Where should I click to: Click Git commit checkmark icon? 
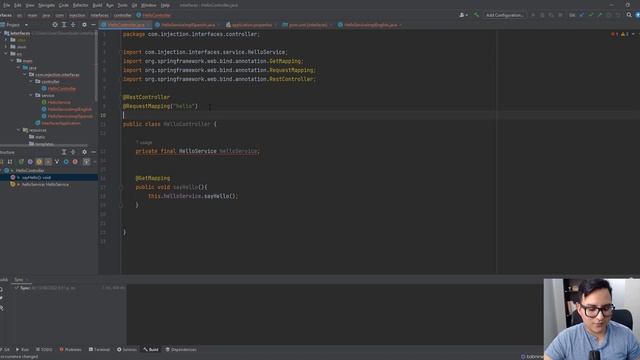[591, 15]
